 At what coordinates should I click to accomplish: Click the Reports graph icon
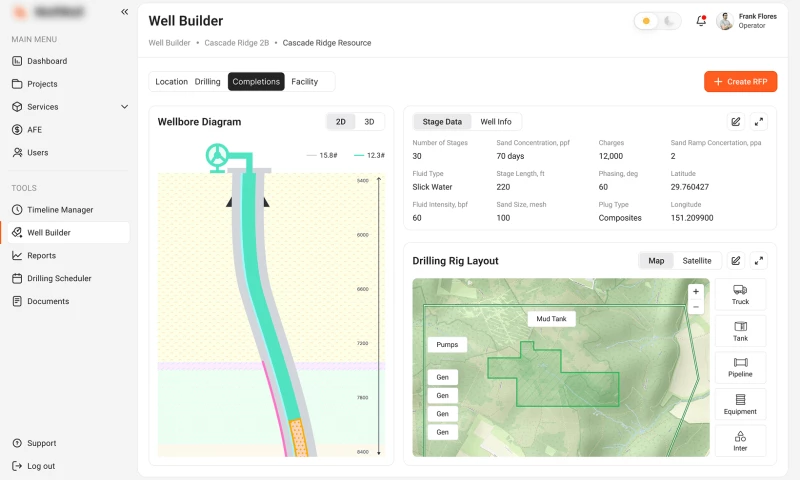(17, 256)
